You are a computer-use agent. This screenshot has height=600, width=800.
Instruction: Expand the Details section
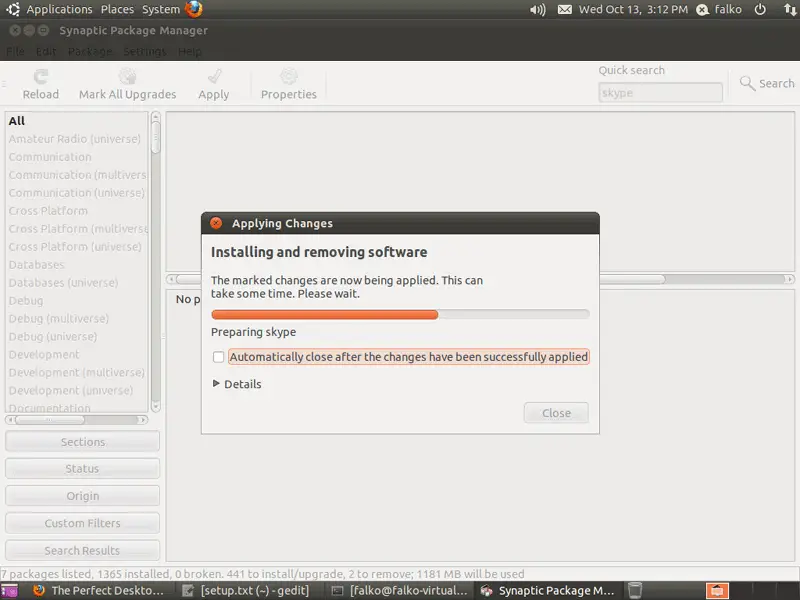237,384
